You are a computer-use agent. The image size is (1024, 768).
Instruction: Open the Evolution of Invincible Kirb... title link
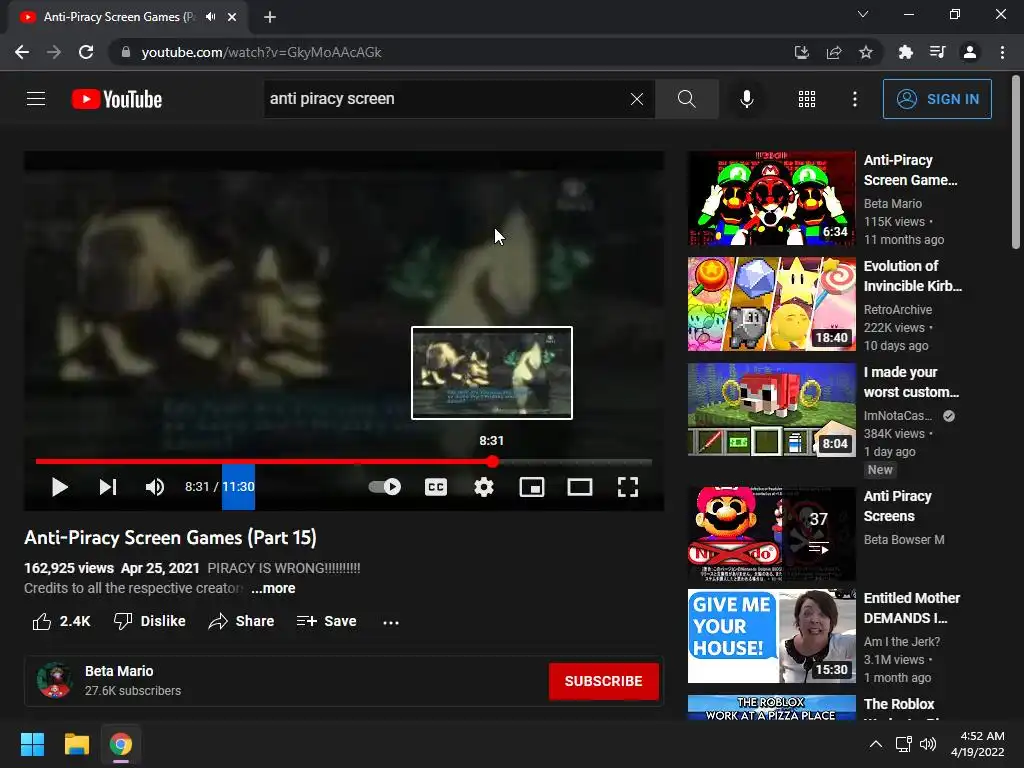click(912, 276)
